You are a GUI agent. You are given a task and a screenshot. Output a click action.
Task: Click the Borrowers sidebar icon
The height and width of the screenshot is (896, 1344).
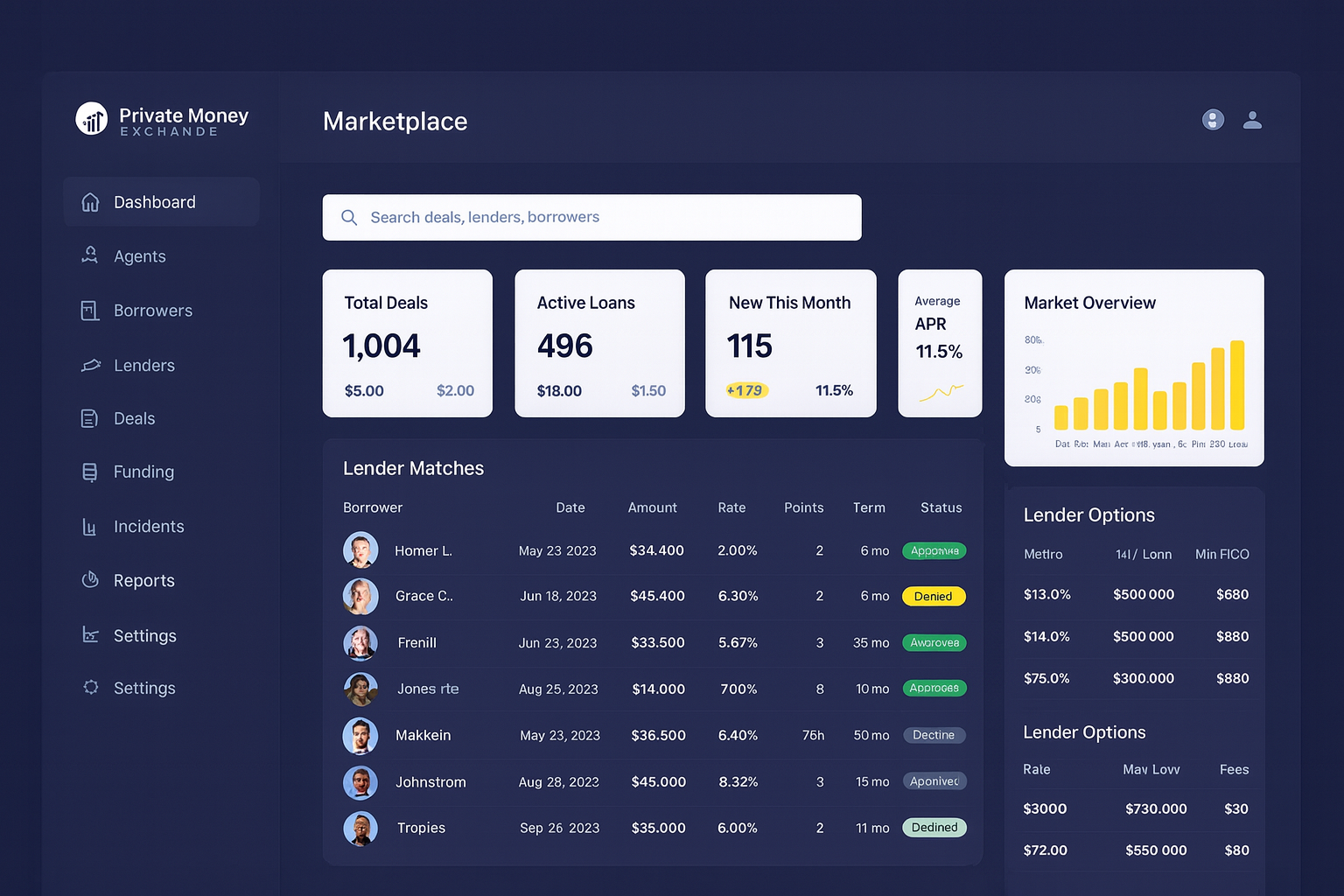[x=90, y=311]
